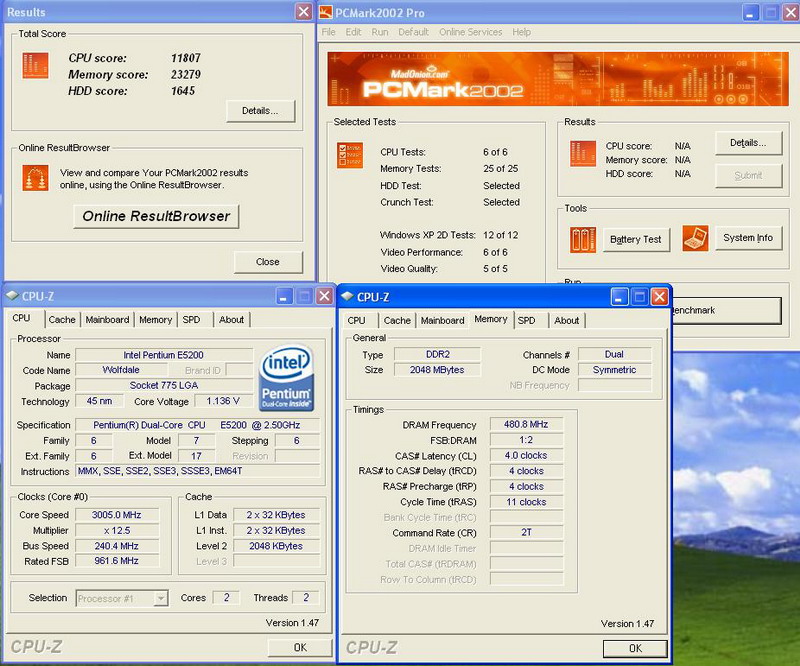Start the Battery Test

point(635,239)
